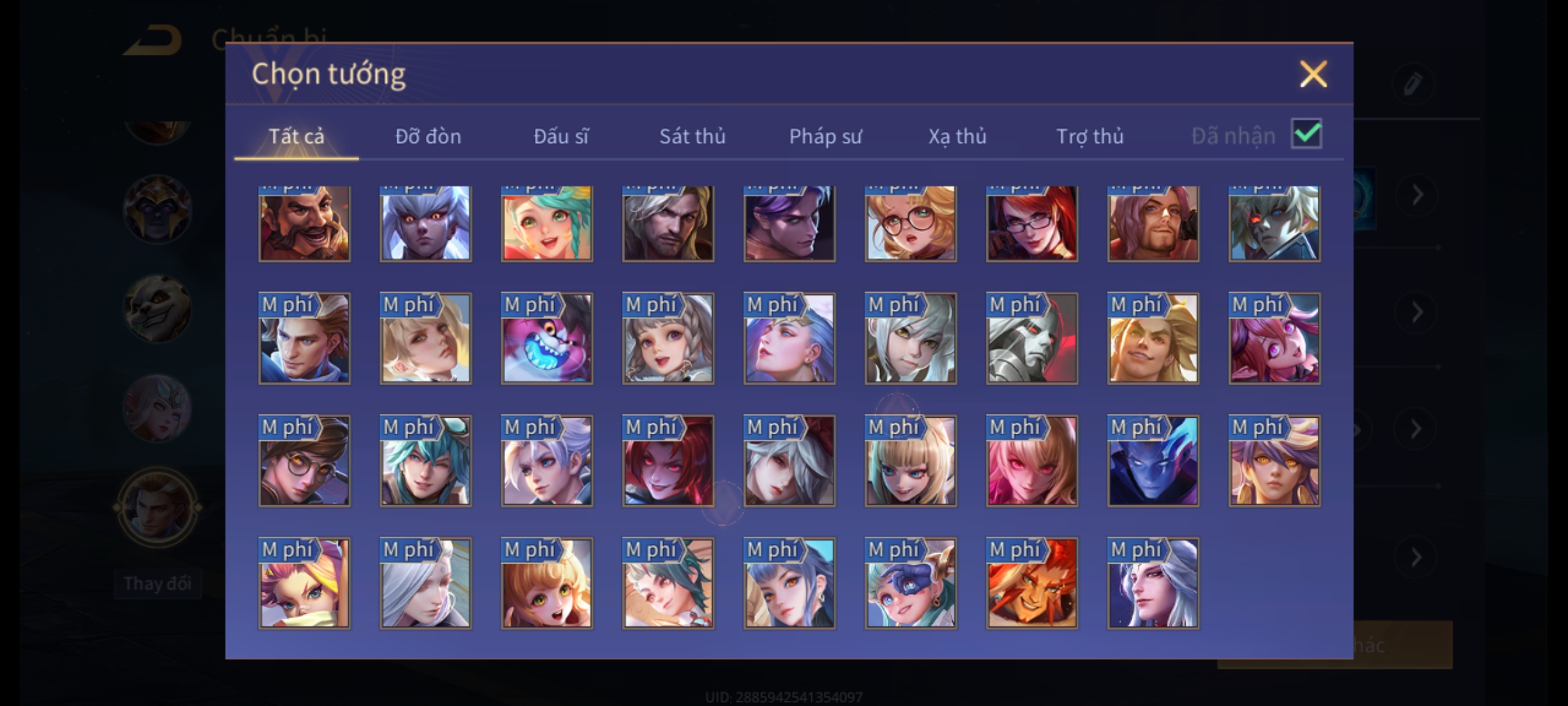Viewport: 1568px width, 706px height.
Task: Choose the gray armored knight with red eyes
Action: [1032, 338]
